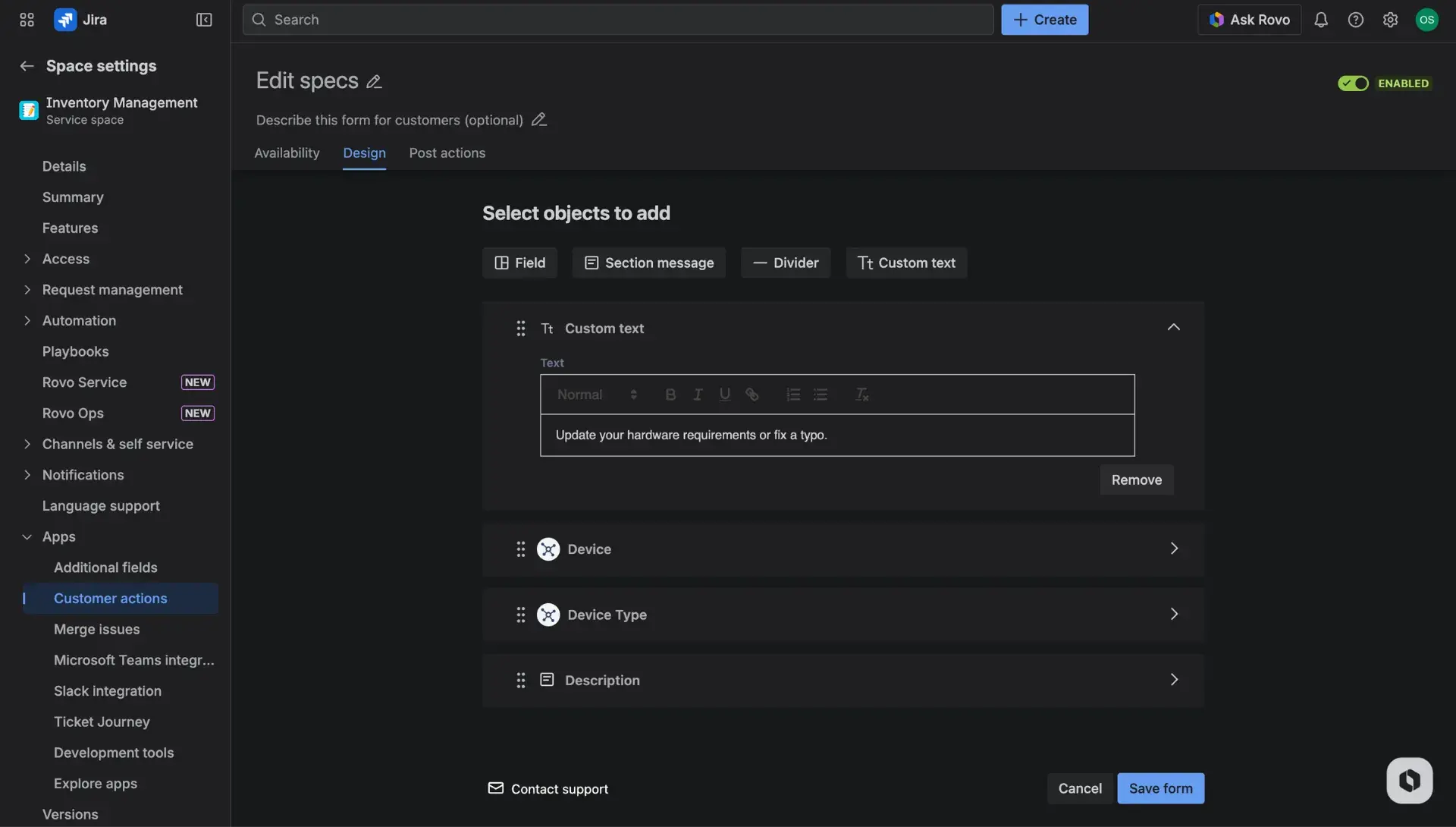Open Slack integration settings

click(108, 690)
